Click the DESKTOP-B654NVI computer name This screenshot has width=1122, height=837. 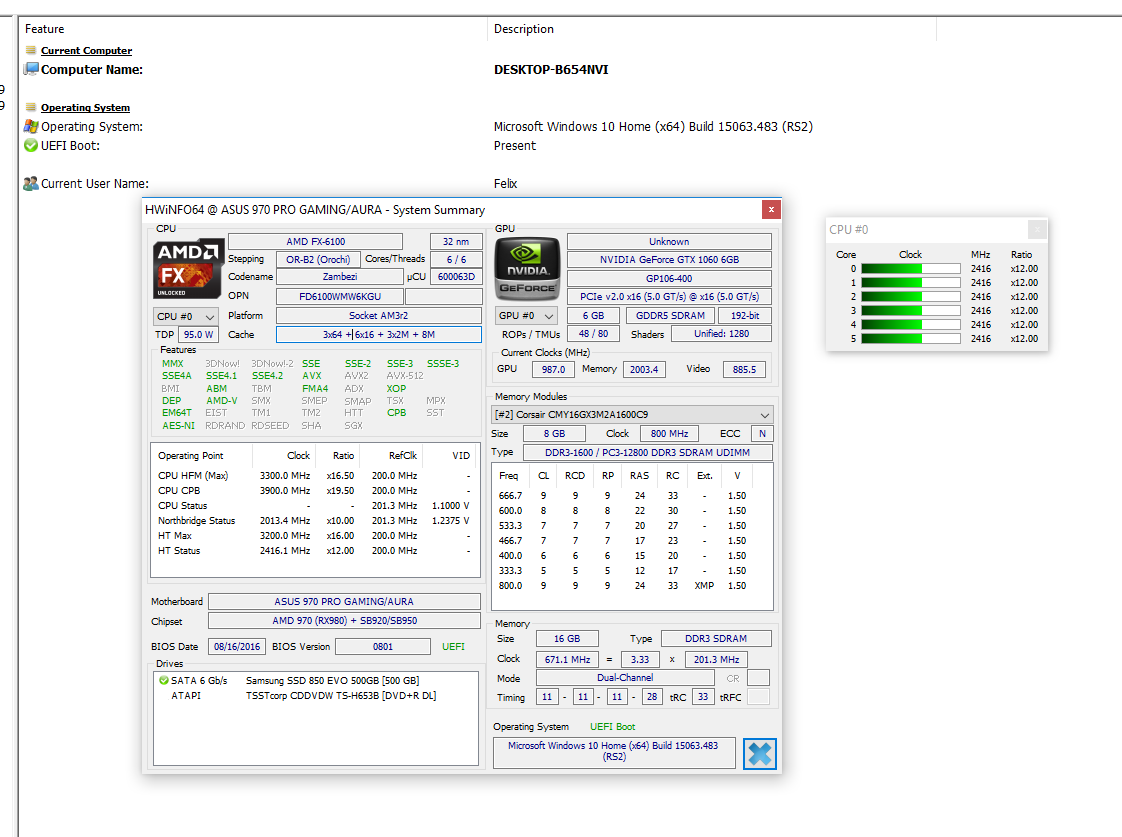pyautogui.click(x=551, y=69)
